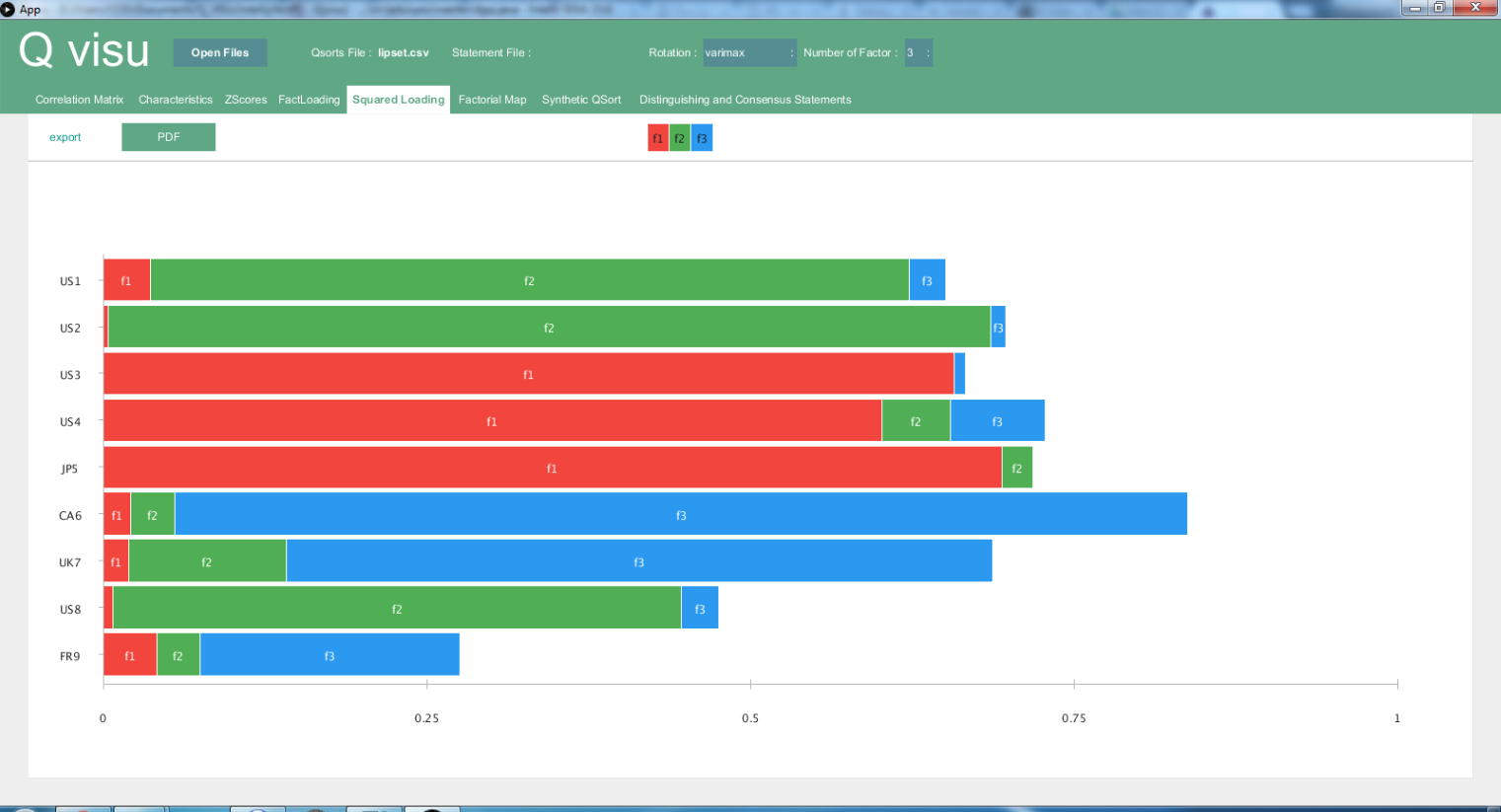Click the US3 row label
This screenshot has height=812, width=1501.
tap(70, 375)
